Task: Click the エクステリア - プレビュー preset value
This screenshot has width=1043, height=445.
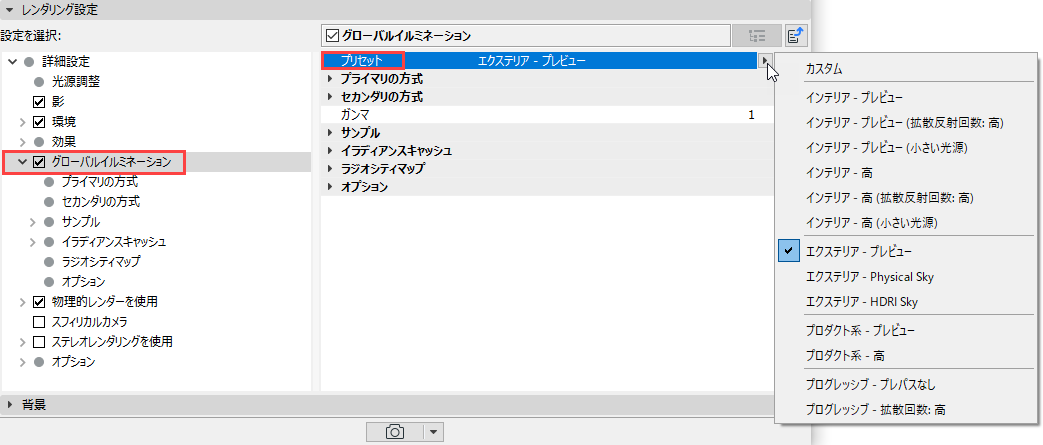Action: [x=532, y=61]
